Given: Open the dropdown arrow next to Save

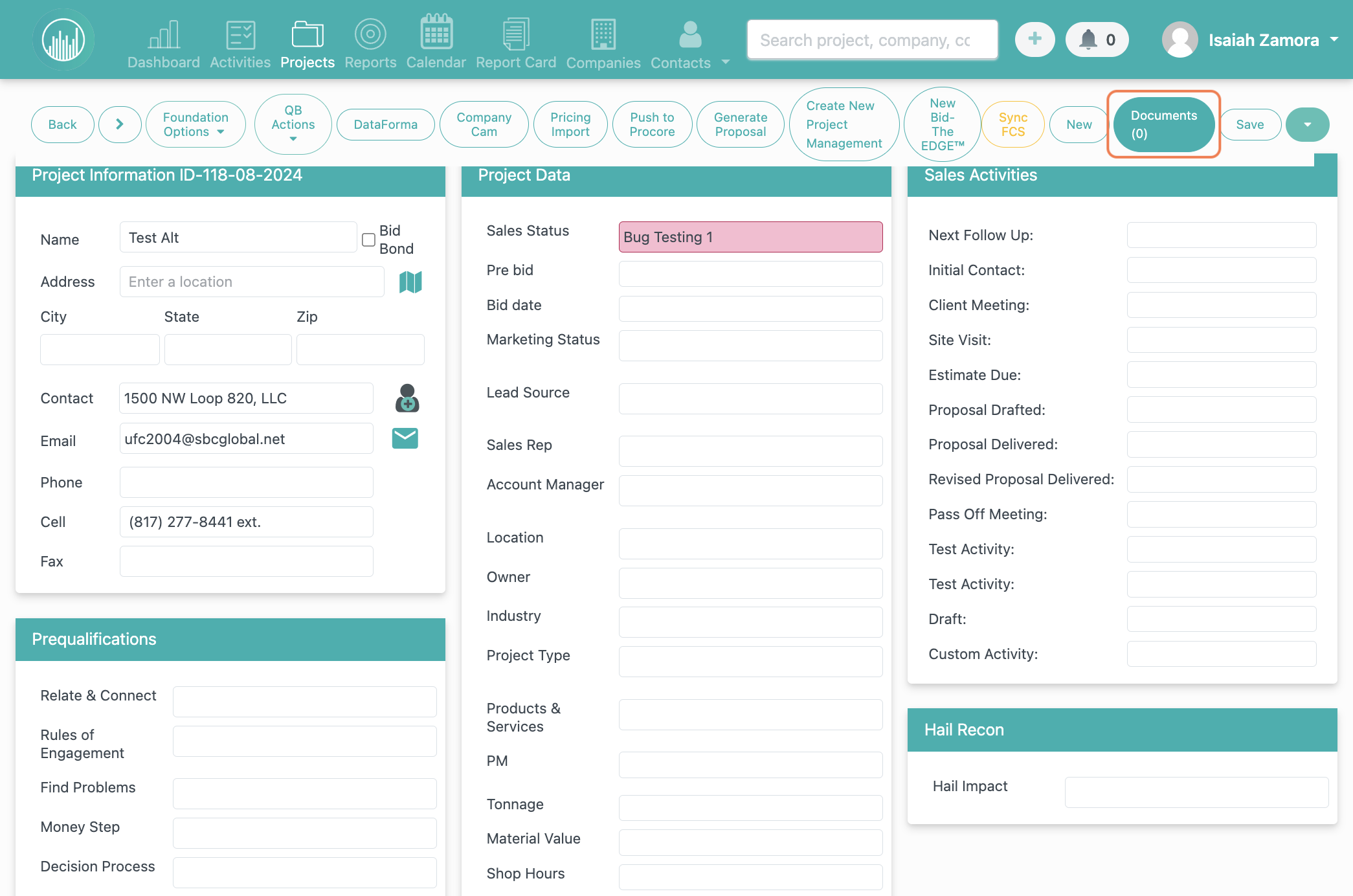Looking at the screenshot, I should click(1307, 124).
